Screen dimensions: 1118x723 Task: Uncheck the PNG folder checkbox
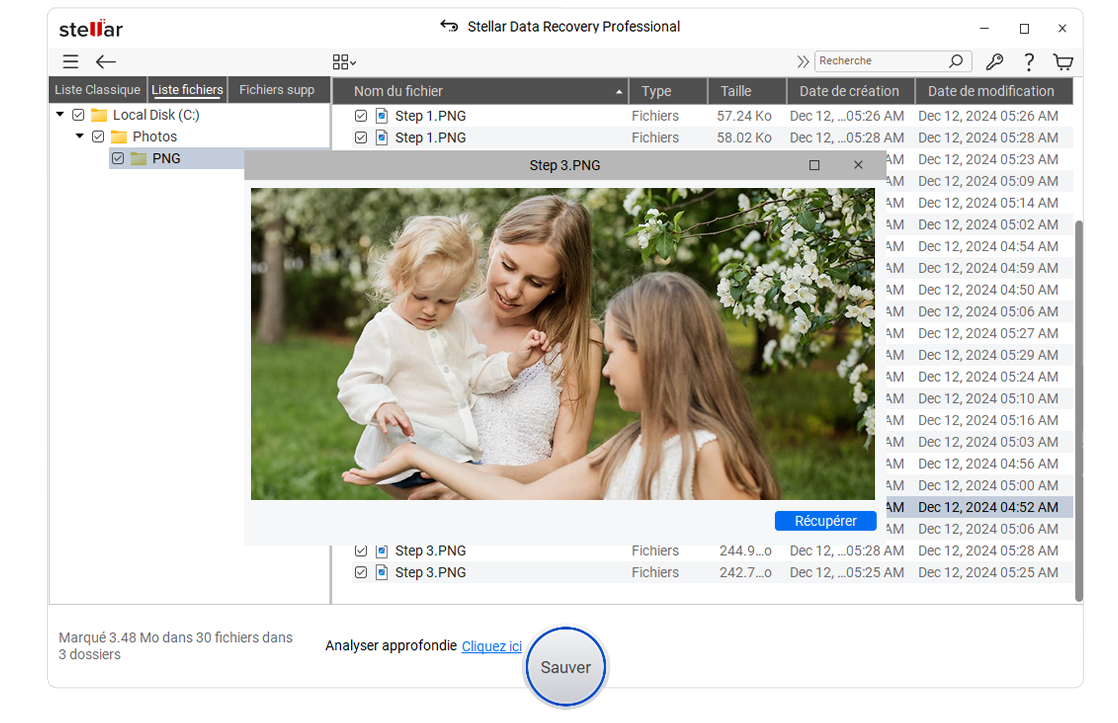point(118,159)
